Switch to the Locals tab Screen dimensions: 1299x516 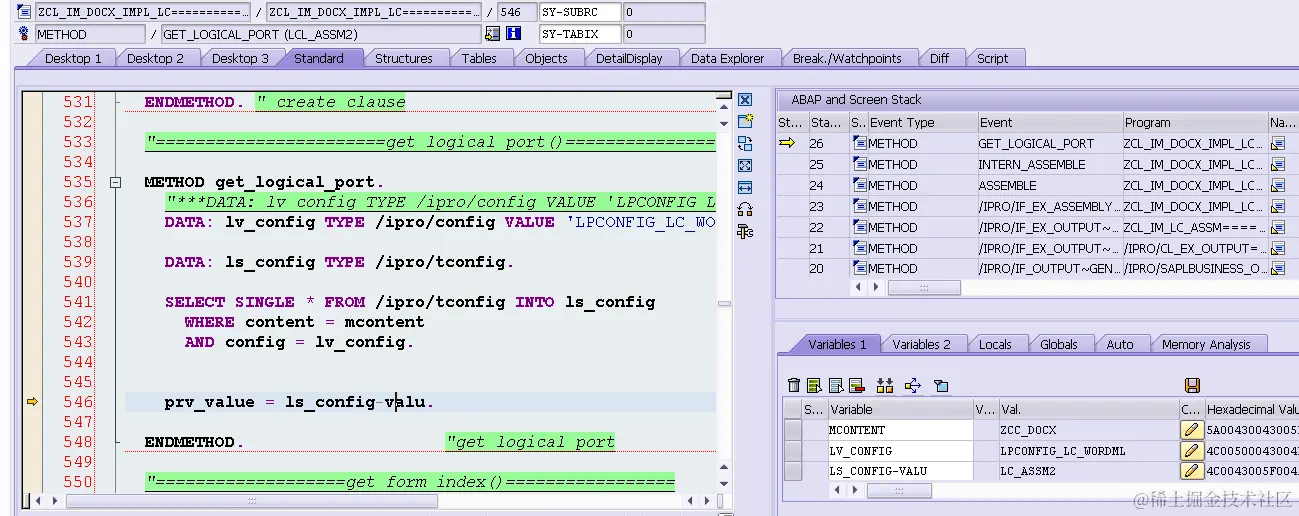point(995,344)
